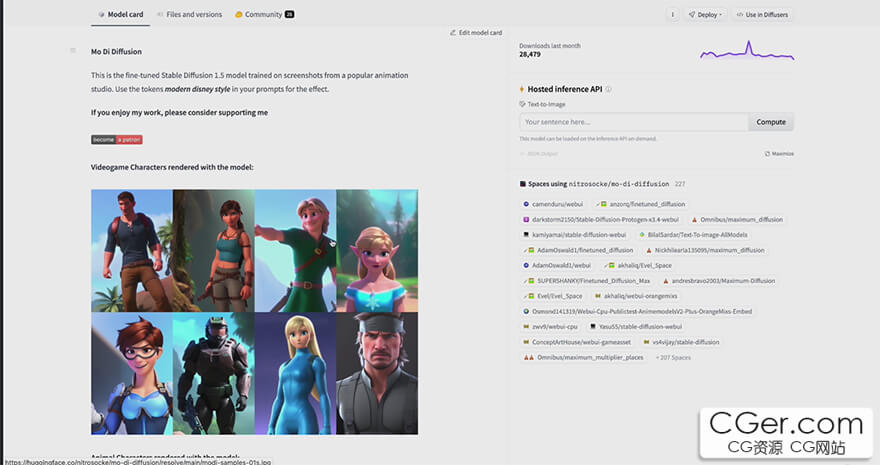Click the '28,479' downloads count
880x465 pixels.
point(530,54)
